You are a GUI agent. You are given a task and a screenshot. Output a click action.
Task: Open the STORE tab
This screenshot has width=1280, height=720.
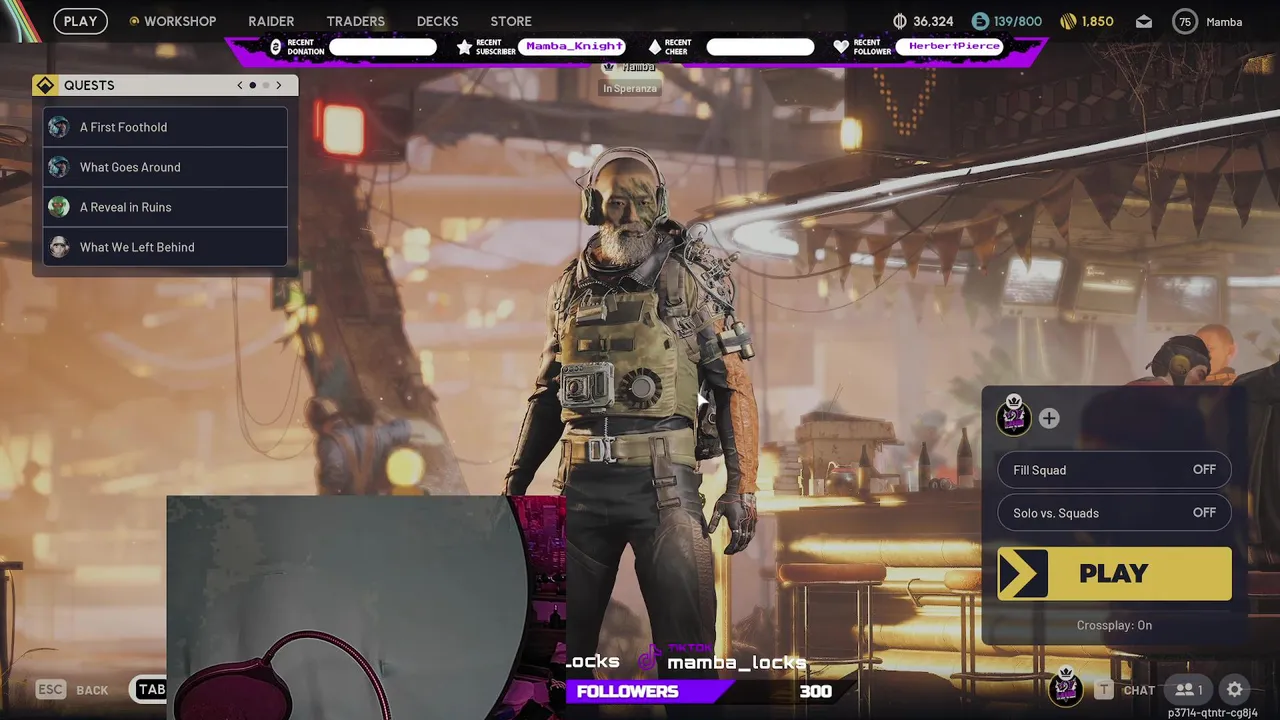coord(511,21)
